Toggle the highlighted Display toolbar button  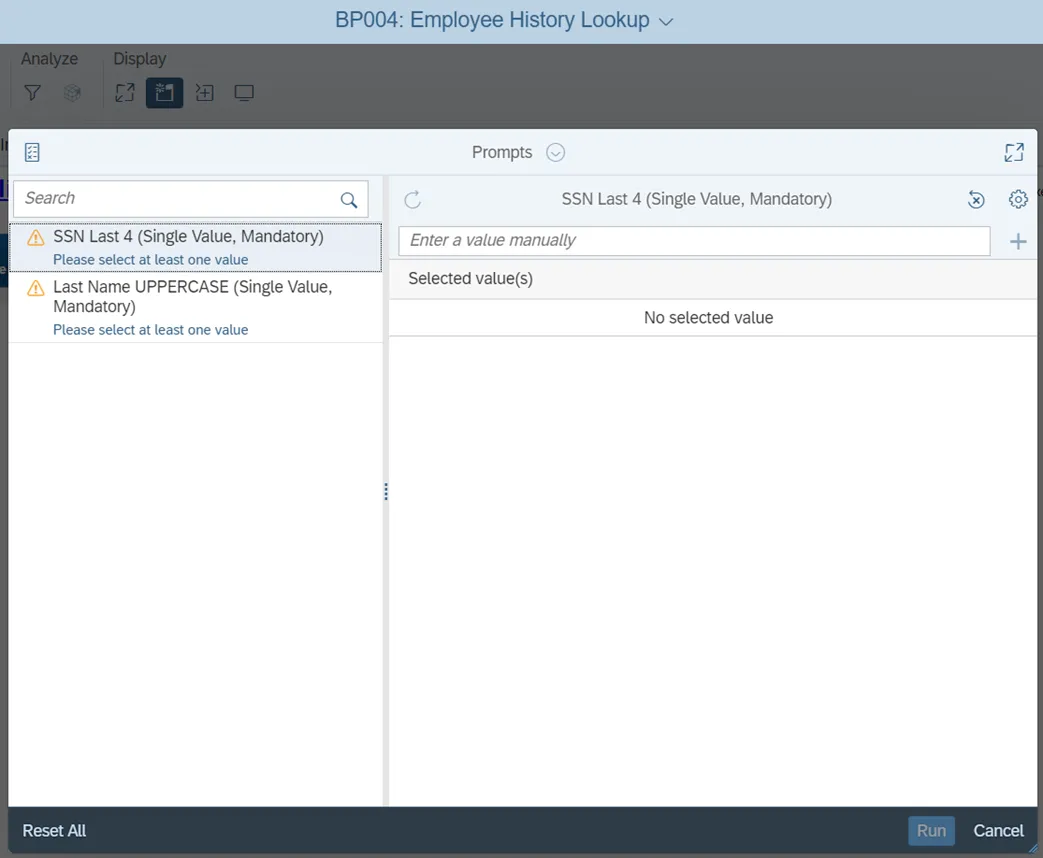pyautogui.click(x=164, y=93)
